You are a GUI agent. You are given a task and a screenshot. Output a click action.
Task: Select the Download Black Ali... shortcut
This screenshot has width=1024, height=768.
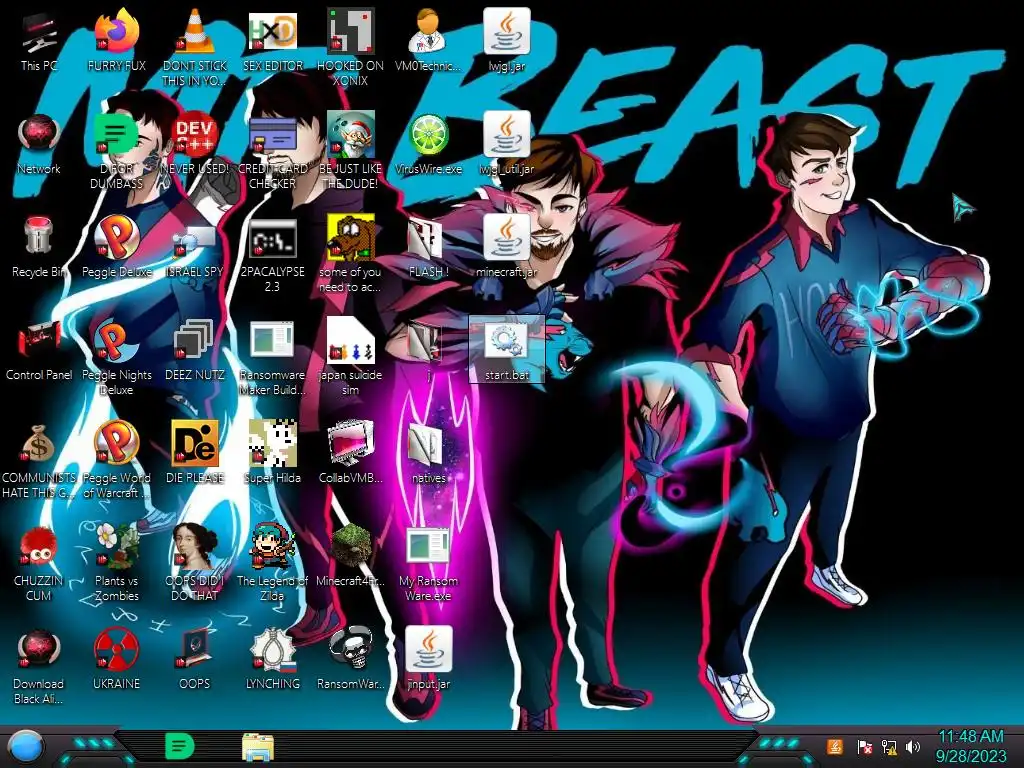(x=39, y=666)
